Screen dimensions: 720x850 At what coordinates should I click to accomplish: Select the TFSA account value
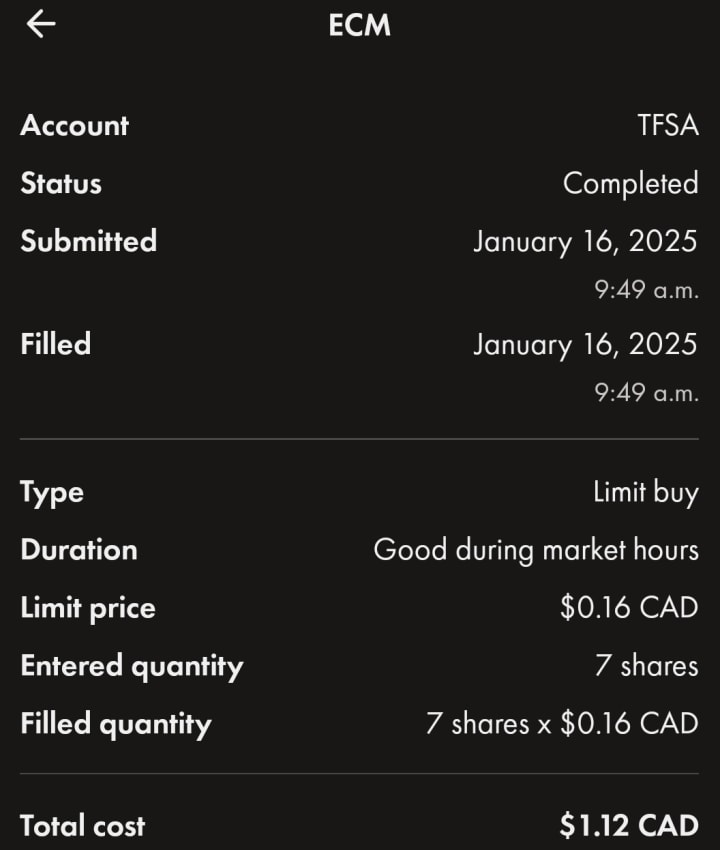pyautogui.click(x=667, y=126)
